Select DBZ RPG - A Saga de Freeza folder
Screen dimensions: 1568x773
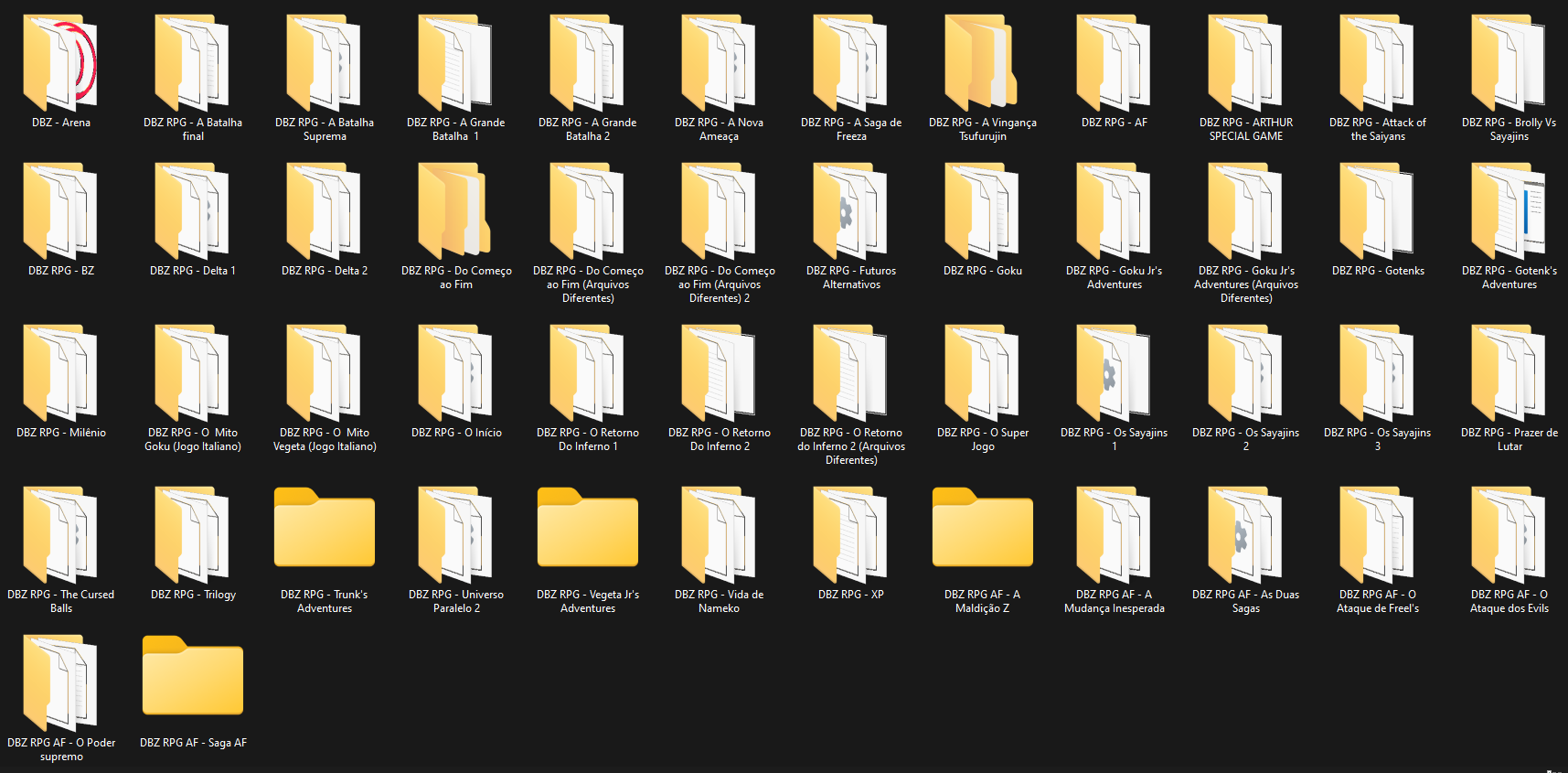(x=850, y=63)
